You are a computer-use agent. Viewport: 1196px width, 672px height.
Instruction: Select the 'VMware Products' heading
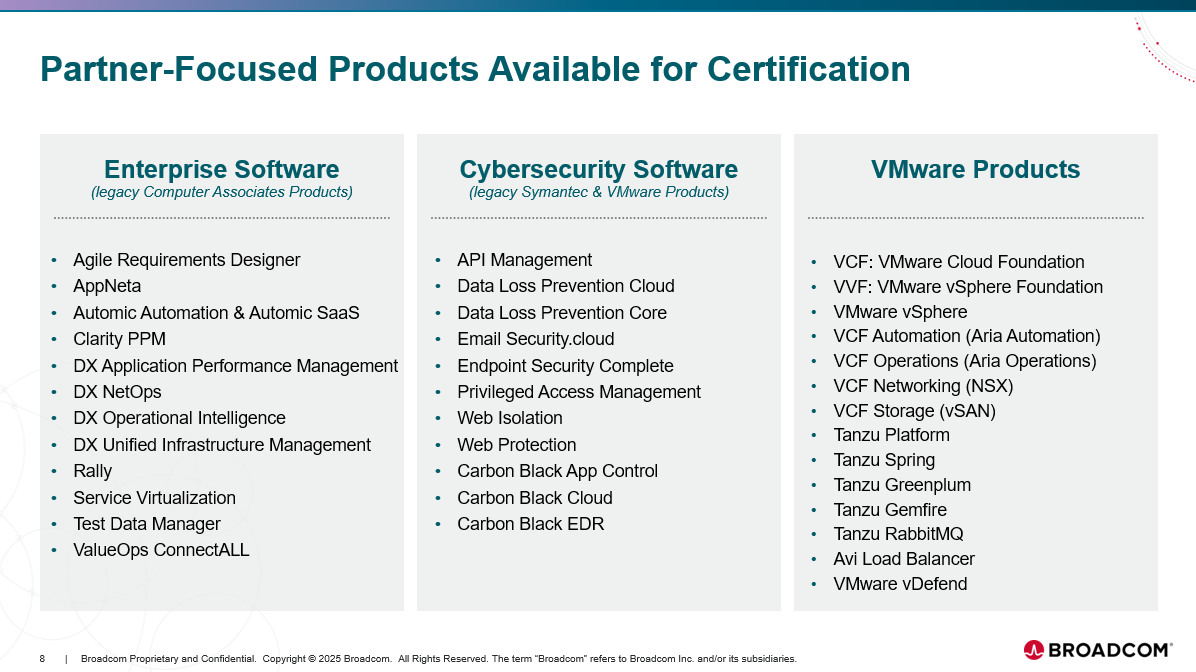(976, 169)
